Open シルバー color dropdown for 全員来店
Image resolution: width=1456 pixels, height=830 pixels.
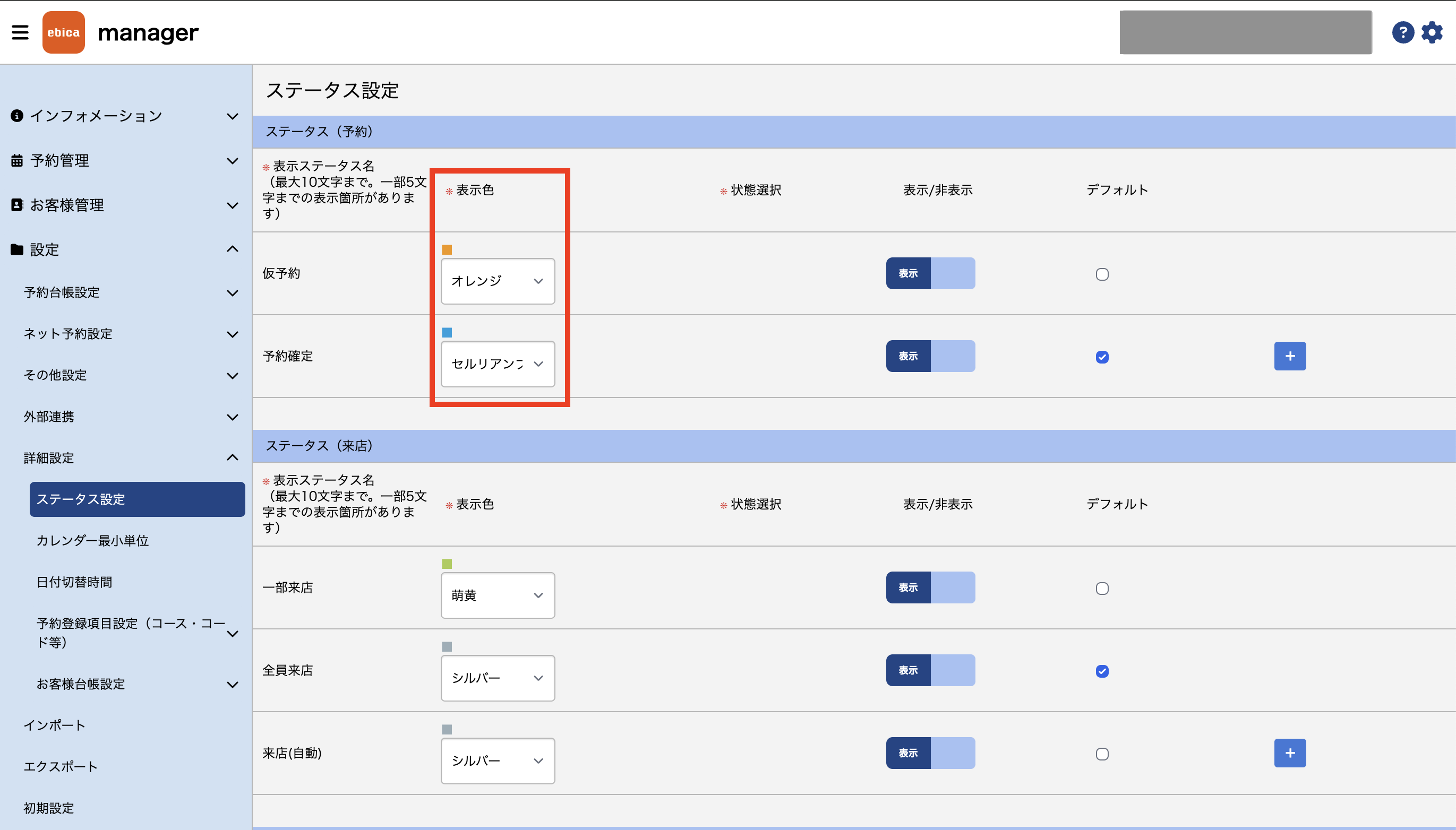pyautogui.click(x=498, y=678)
